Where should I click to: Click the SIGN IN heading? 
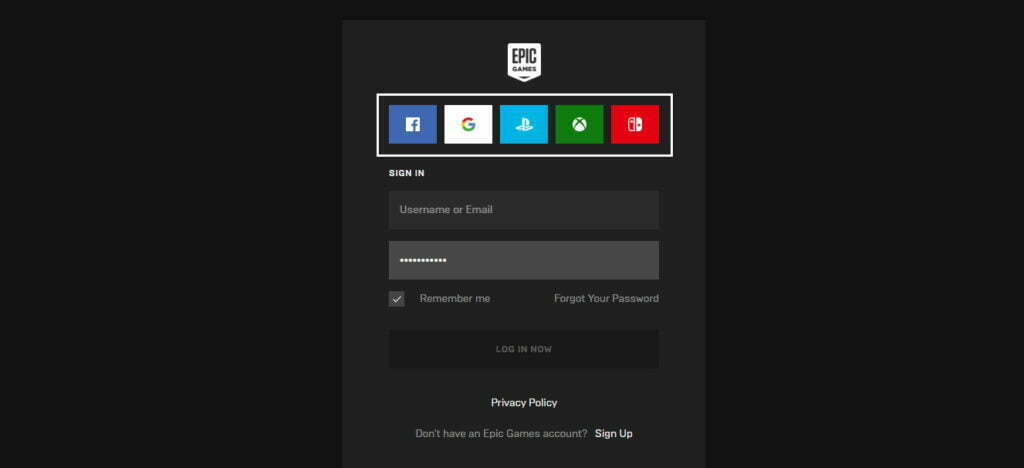click(407, 173)
